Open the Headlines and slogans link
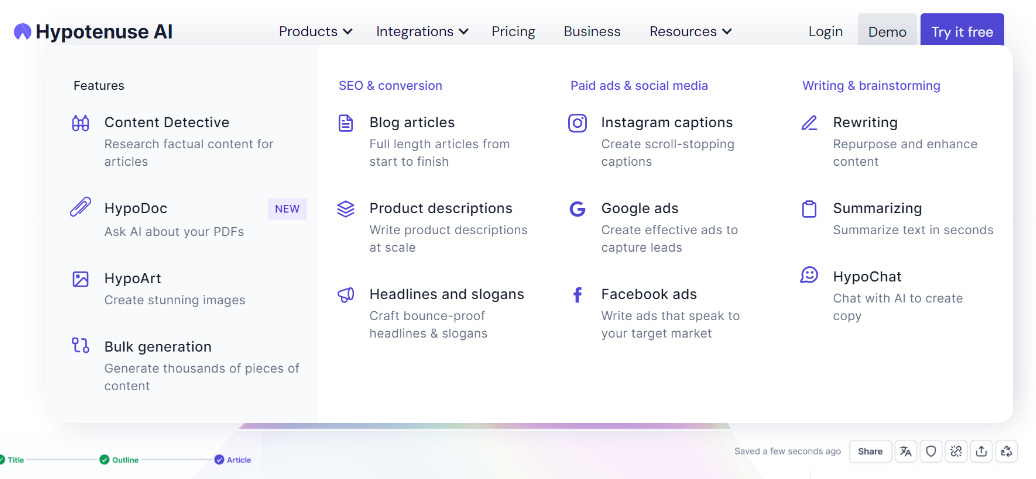The image size is (1036, 479). point(447,294)
